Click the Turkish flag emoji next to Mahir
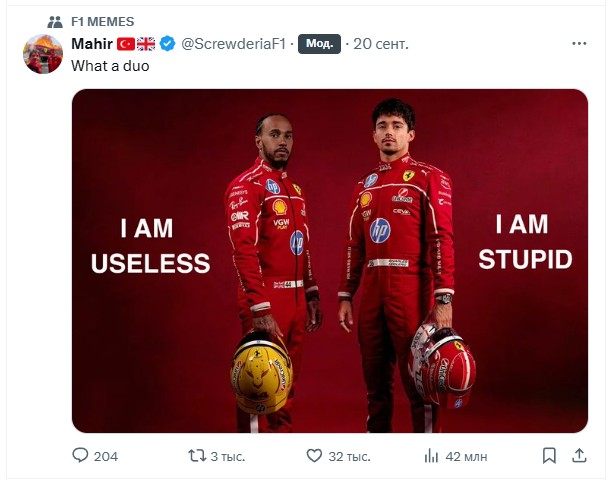608x480 pixels. coord(126,44)
